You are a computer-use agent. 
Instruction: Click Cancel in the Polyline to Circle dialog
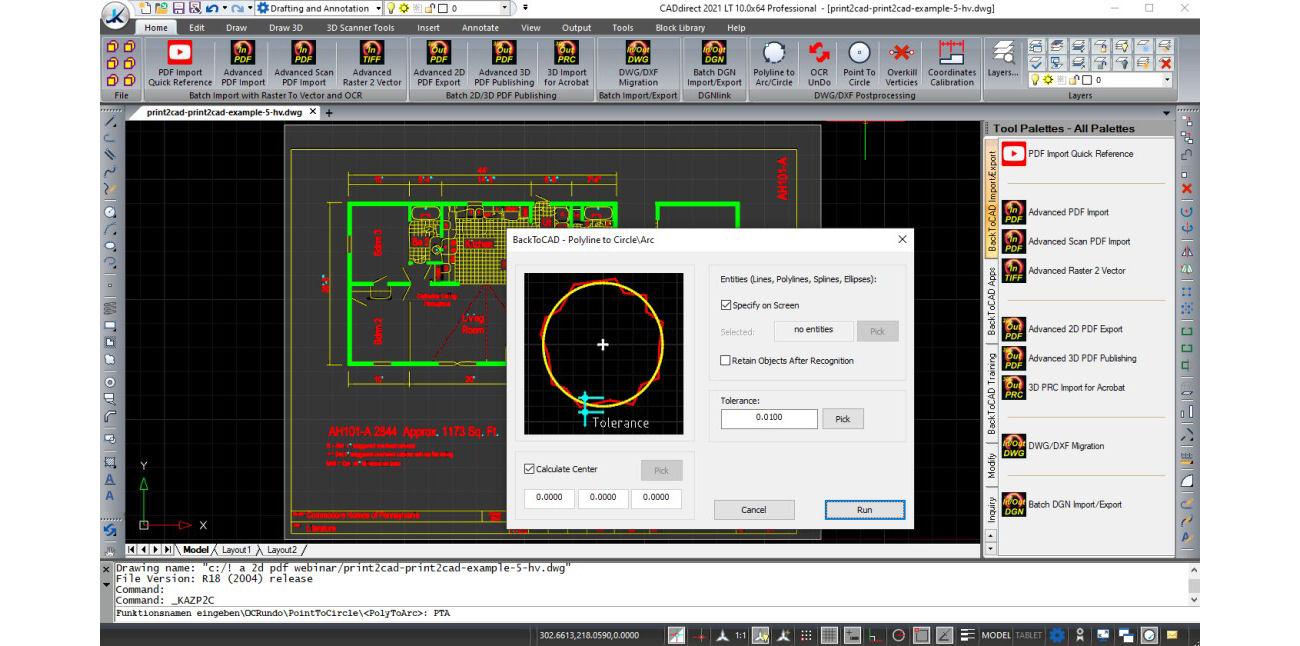coord(753,510)
